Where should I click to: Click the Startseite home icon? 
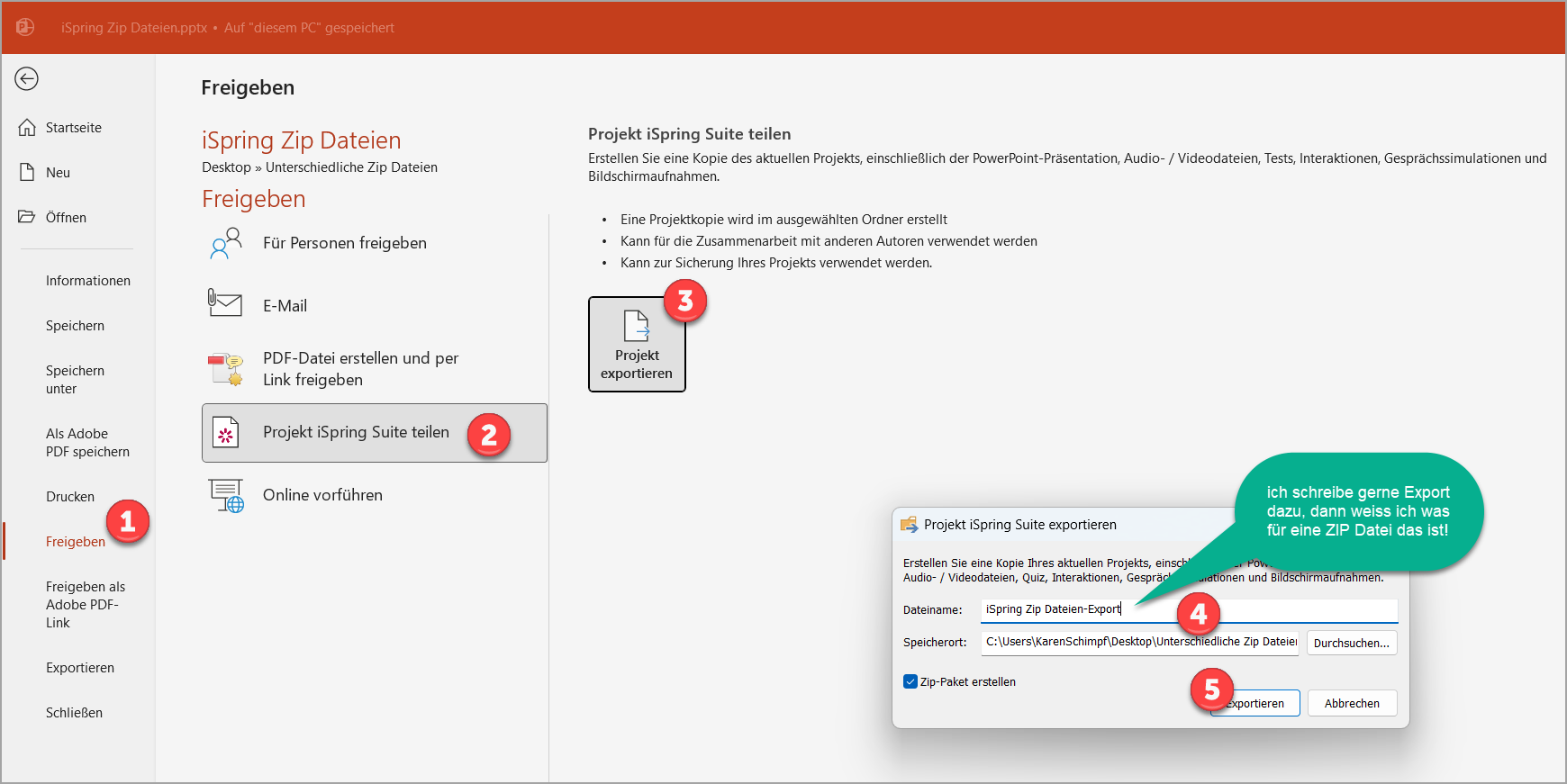click(27, 128)
